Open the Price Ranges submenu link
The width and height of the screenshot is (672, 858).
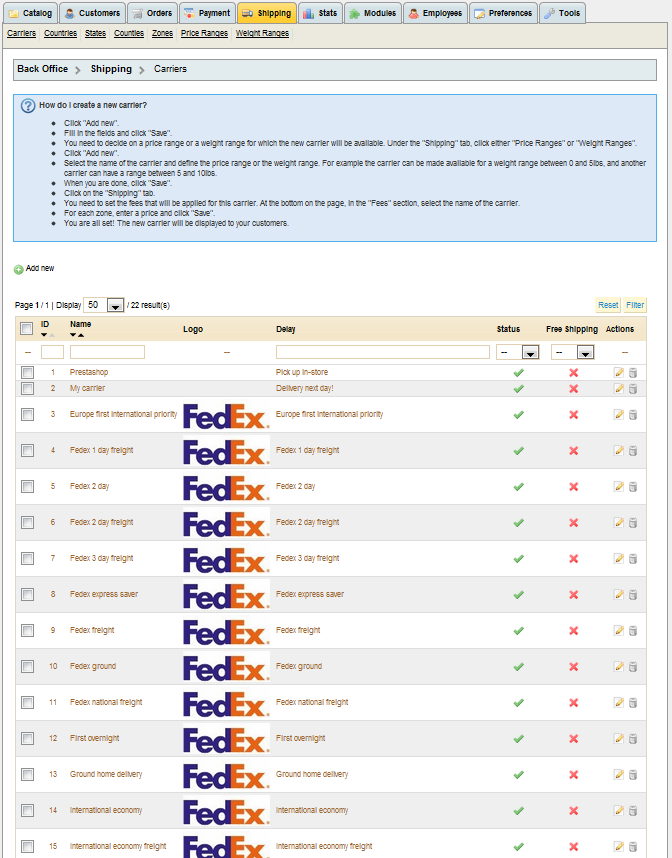204,33
